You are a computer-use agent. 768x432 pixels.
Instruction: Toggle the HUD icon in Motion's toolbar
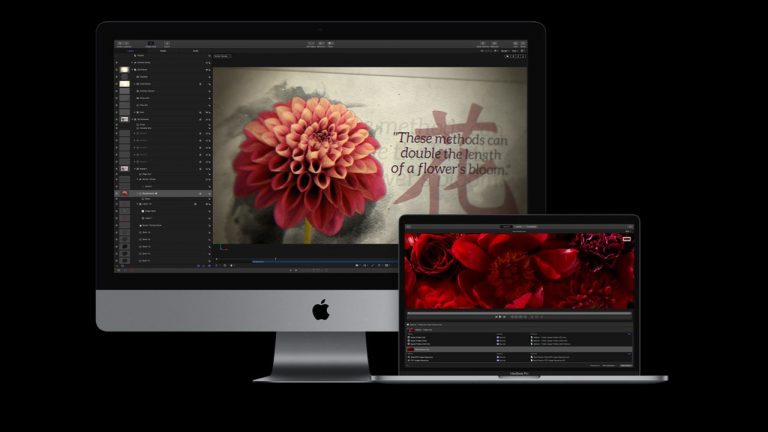point(515,44)
